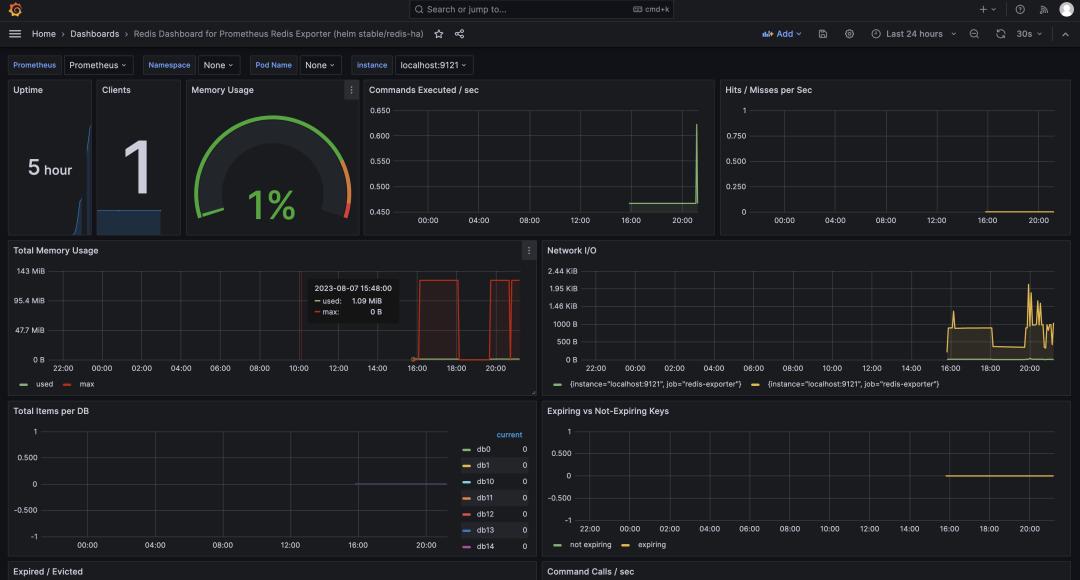1080x580 pixels.
Task: Open the hamburger navigation menu
Action: click(15, 34)
